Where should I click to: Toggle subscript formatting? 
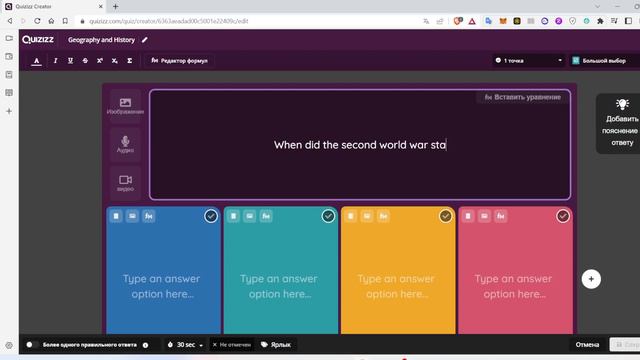point(114,61)
